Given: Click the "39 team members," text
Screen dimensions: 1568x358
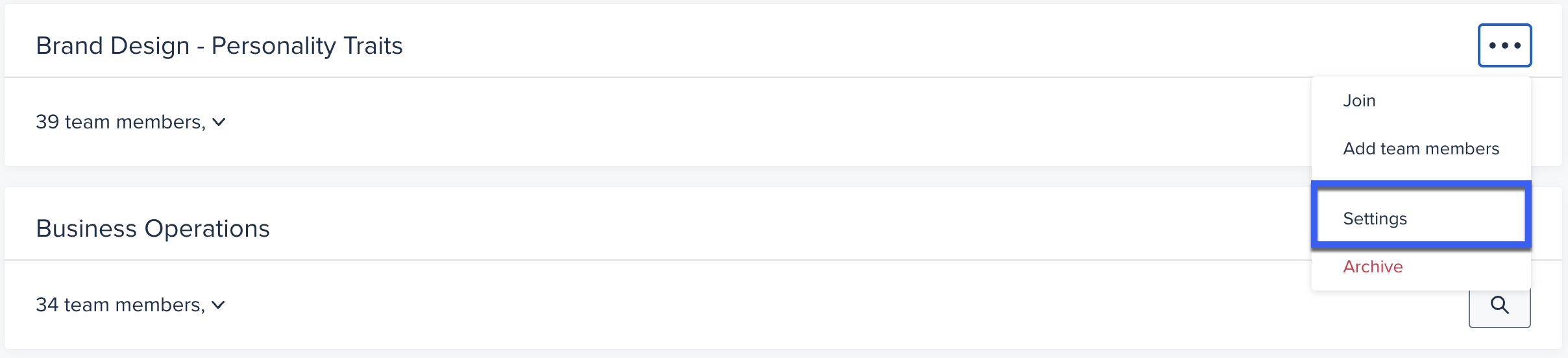Looking at the screenshot, I should coord(120,122).
